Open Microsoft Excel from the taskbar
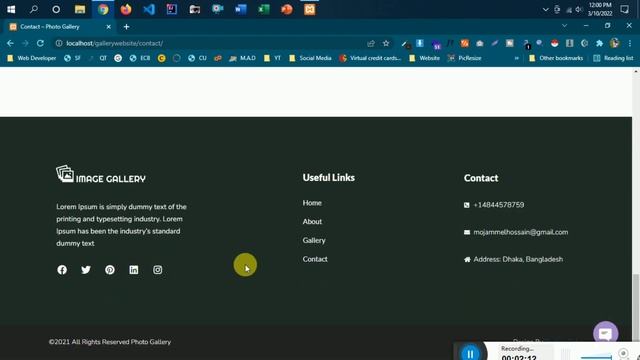 pyautogui.click(x=264, y=9)
